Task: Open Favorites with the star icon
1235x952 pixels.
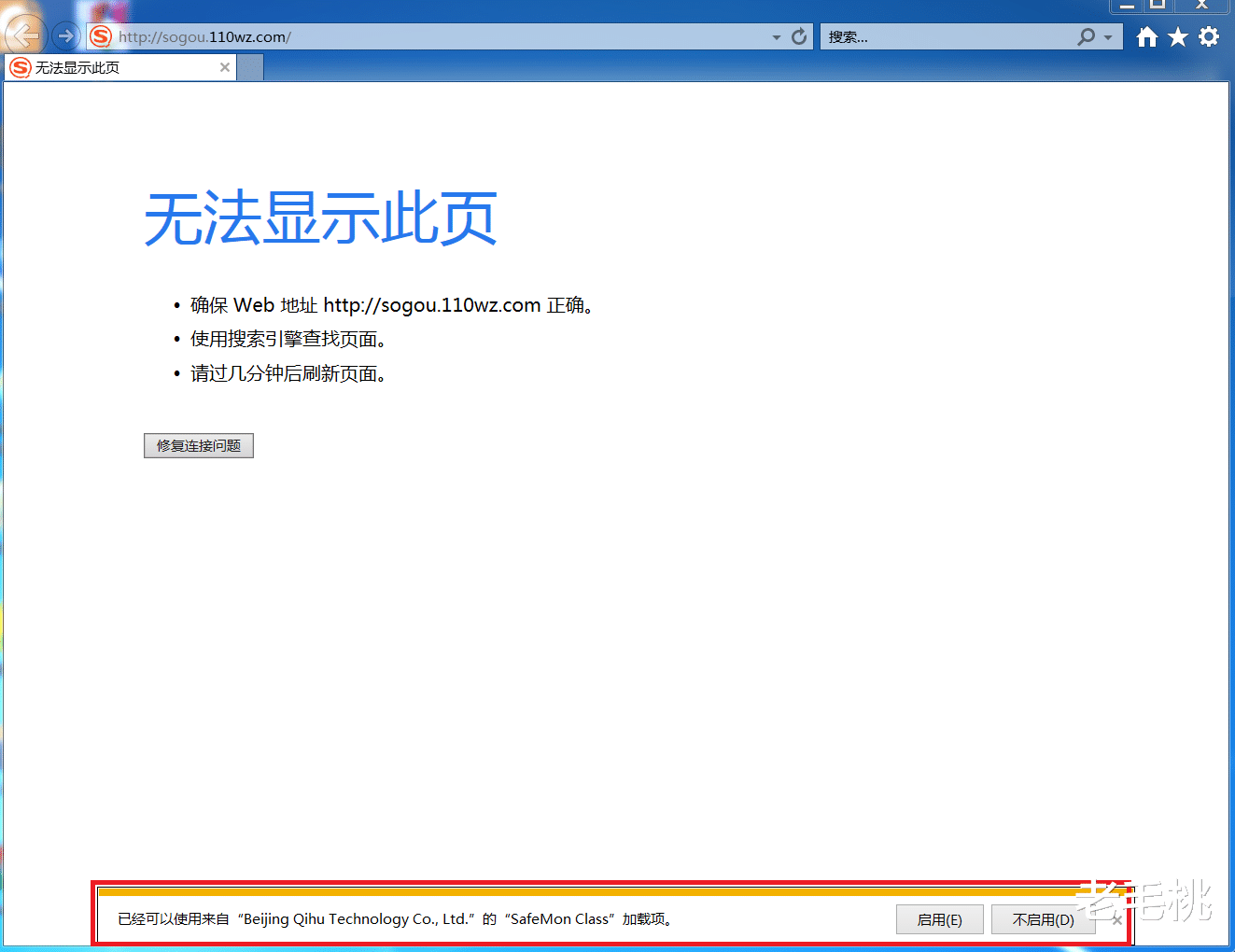Action: pyautogui.click(x=1178, y=36)
